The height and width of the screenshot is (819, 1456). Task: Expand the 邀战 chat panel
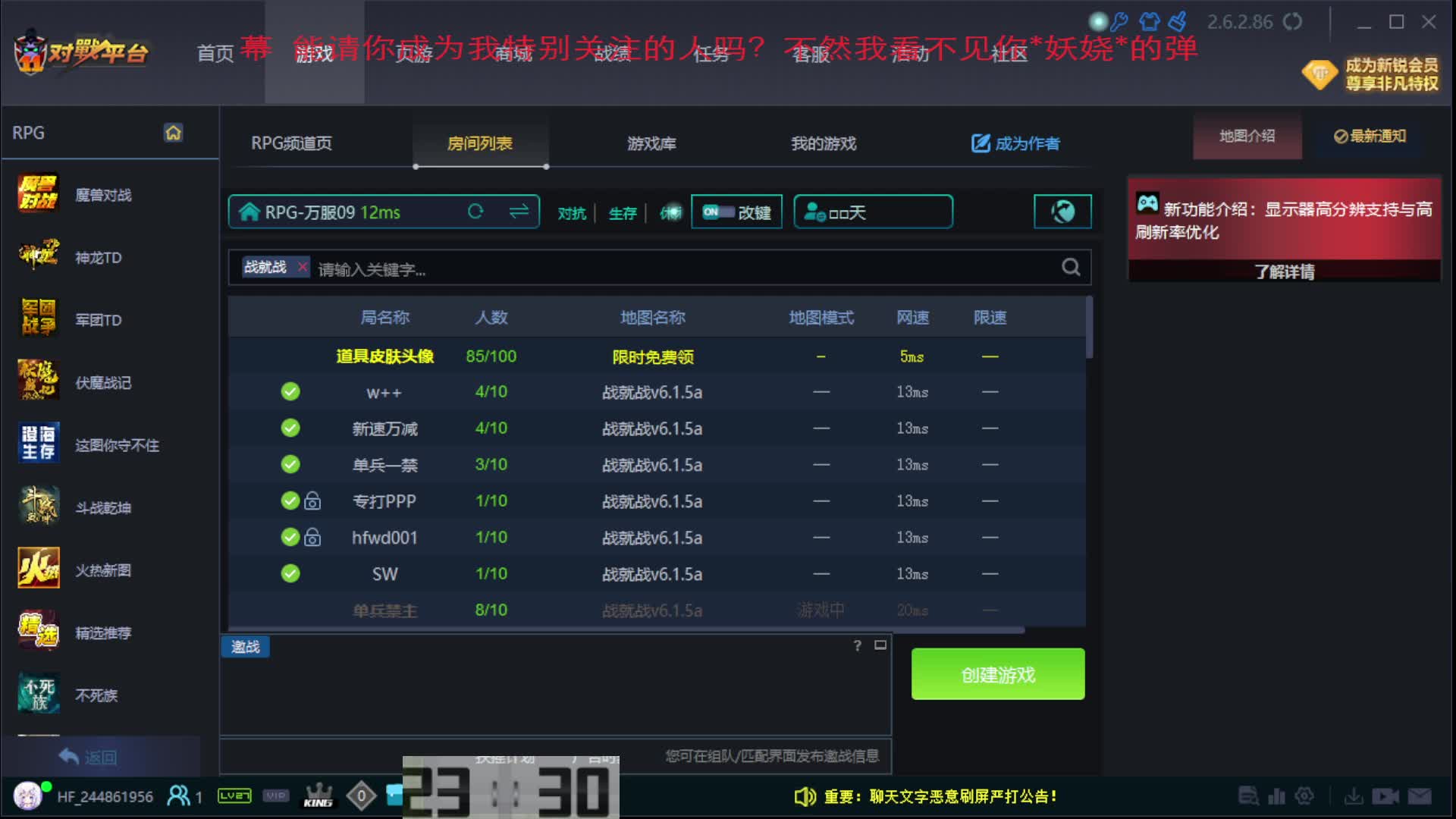pyautogui.click(x=880, y=645)
